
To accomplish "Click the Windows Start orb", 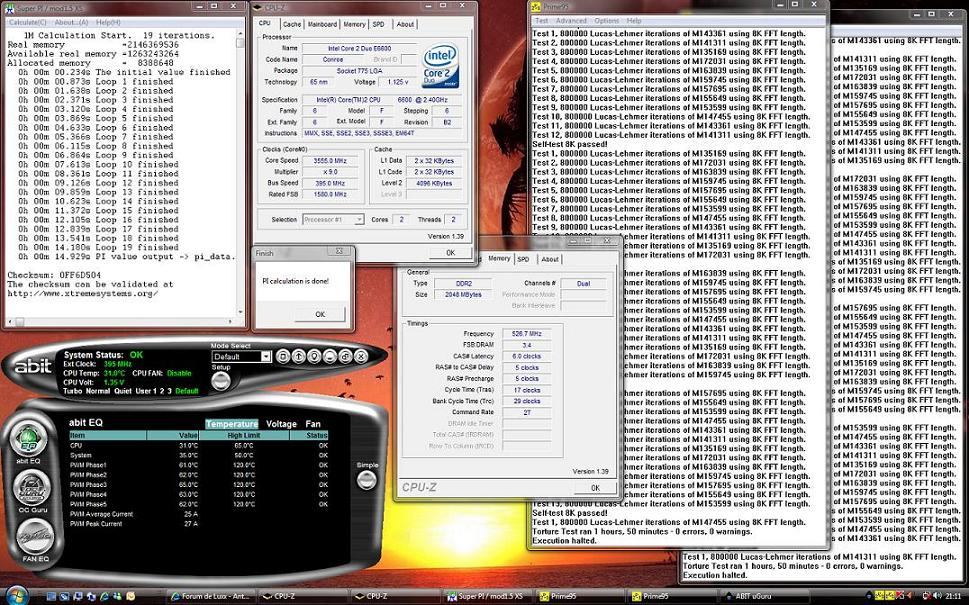I will click(17, 596).
